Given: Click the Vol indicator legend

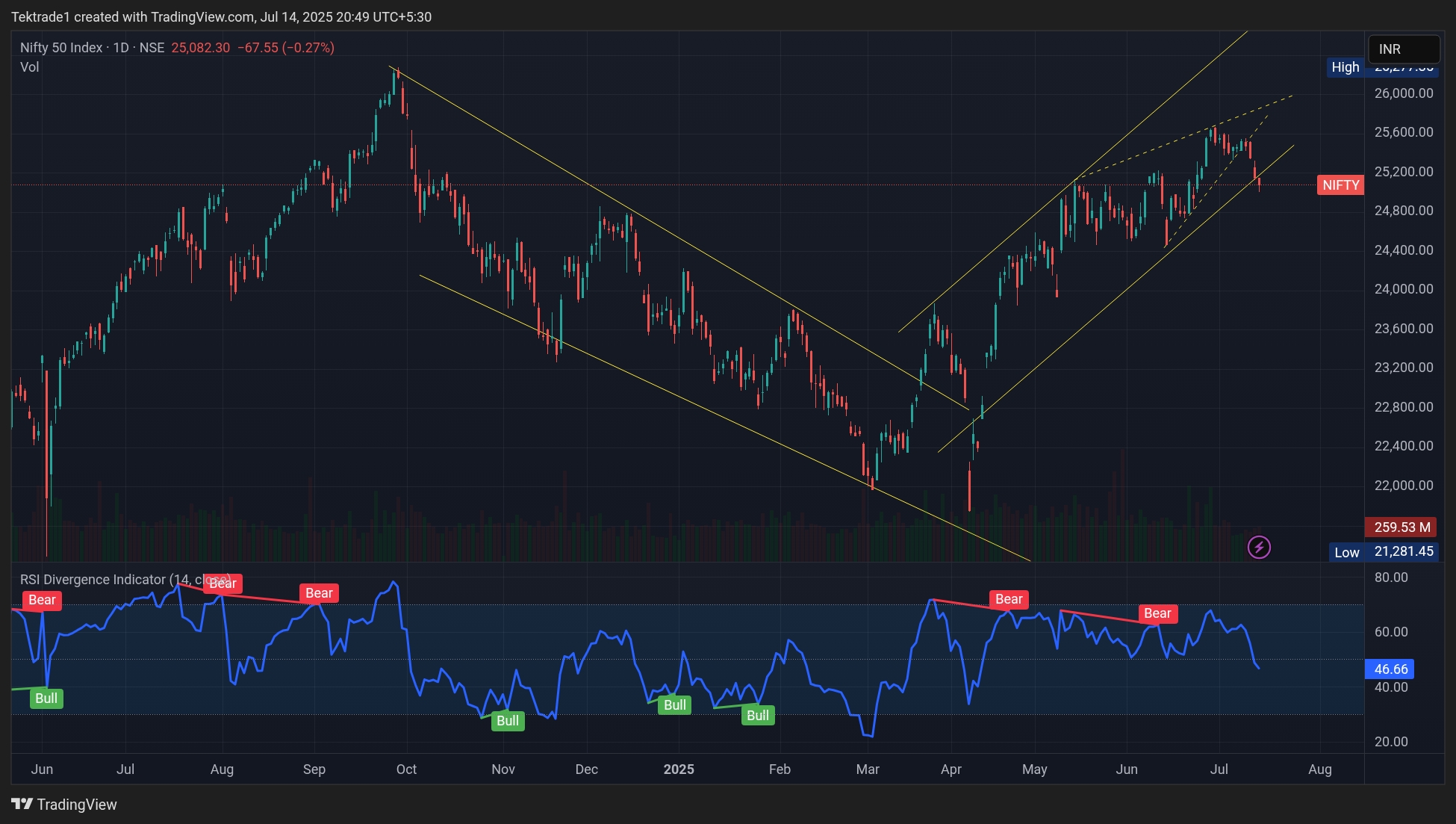Looking at the screenshot, I should 30,67.
